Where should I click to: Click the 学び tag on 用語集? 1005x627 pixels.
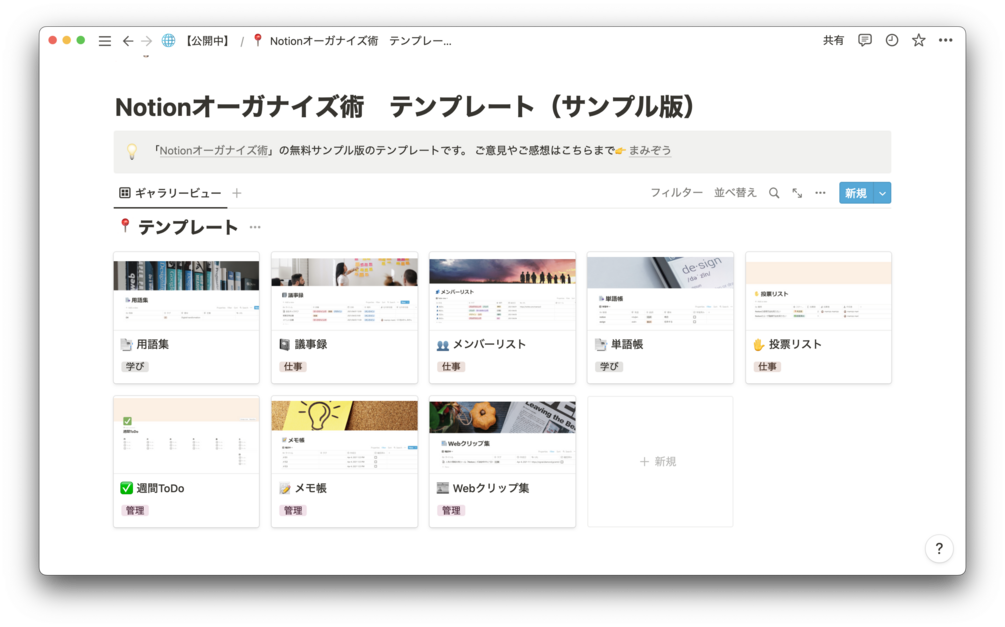pyautogui.click(x=135, y=367)
